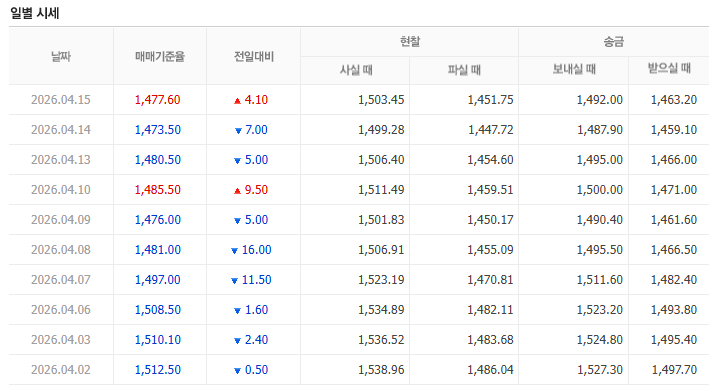Click the date 2026.04.09
The image size is (719, 389).
point(61,220)
